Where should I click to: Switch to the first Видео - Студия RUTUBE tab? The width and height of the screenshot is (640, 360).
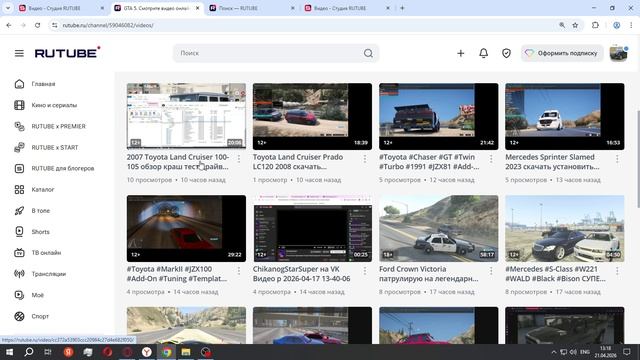tap(61, 8)
